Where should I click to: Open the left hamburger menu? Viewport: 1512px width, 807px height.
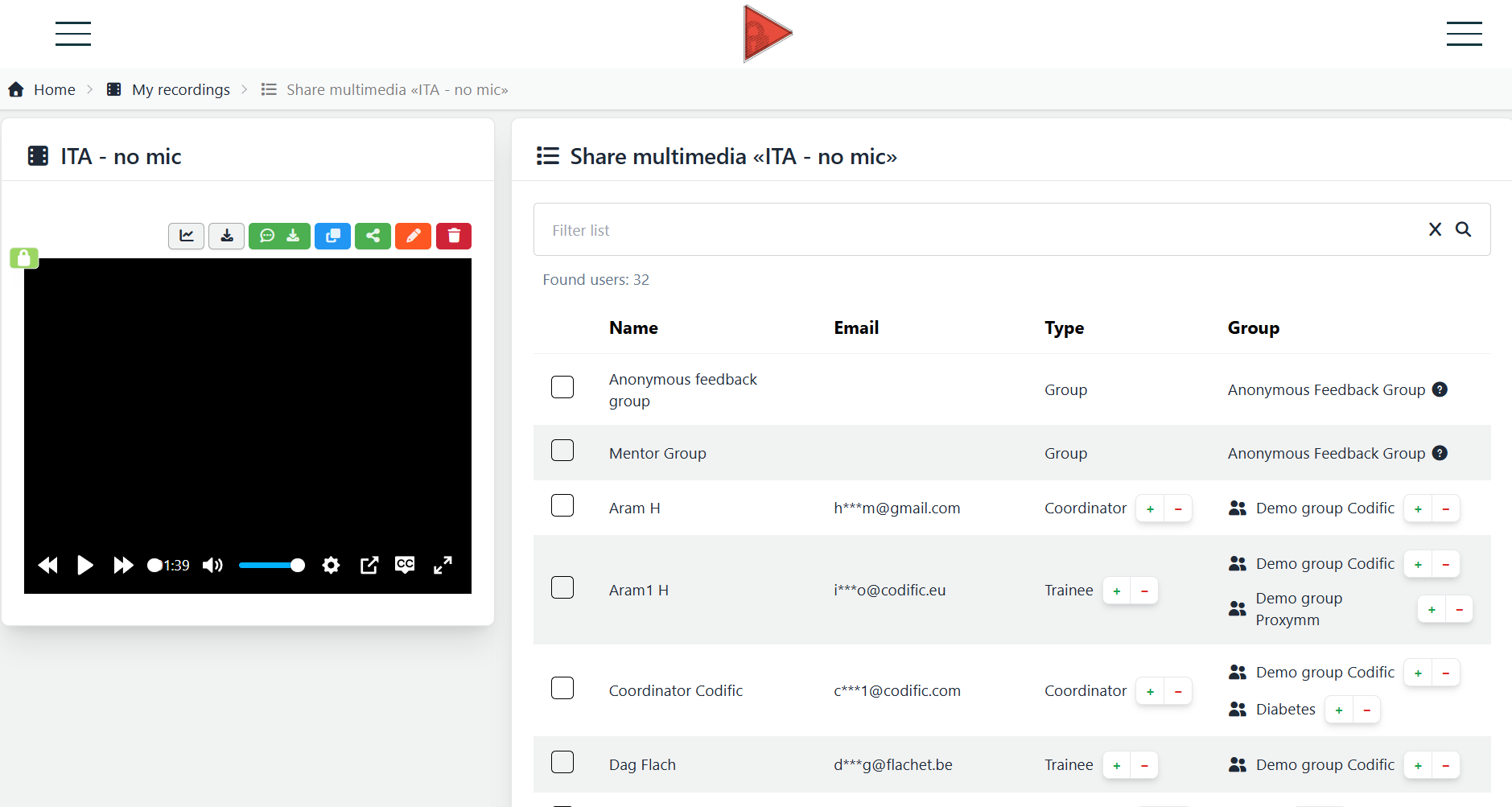click(x=73, y=34)
